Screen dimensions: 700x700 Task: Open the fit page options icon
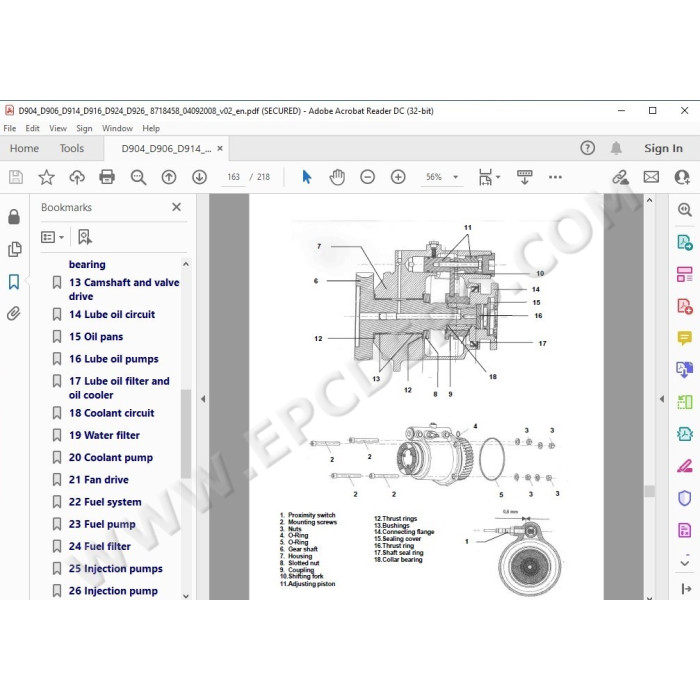tap(485, 177)
